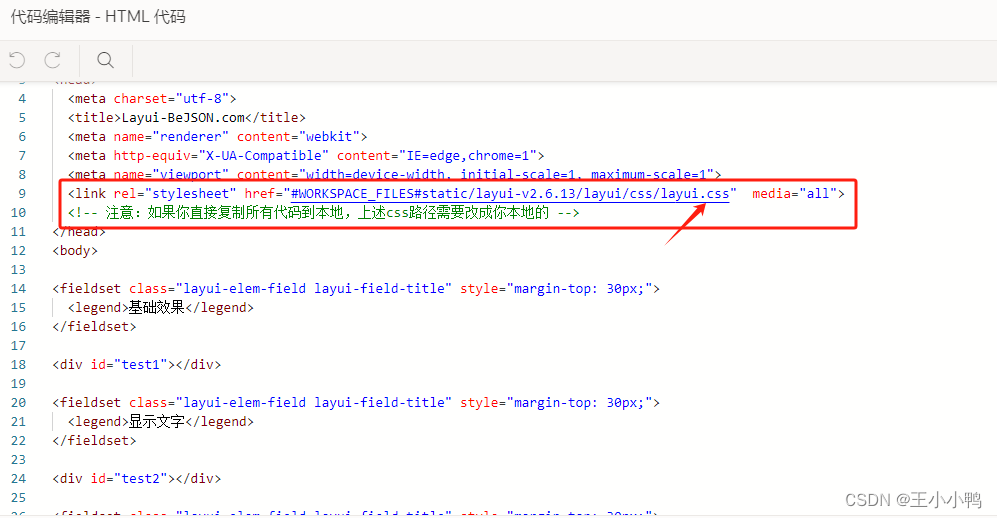Click the "webkit" content value

(x=329, y=137)
